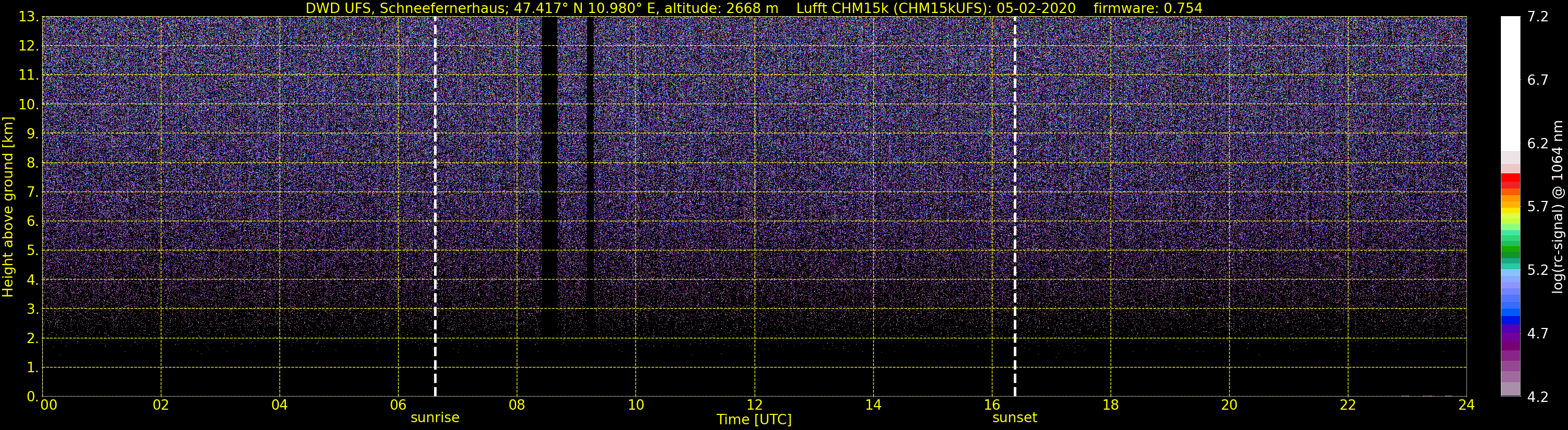
Task: Click the colorbar value 7.2
Action: (x=1538, y=17)
